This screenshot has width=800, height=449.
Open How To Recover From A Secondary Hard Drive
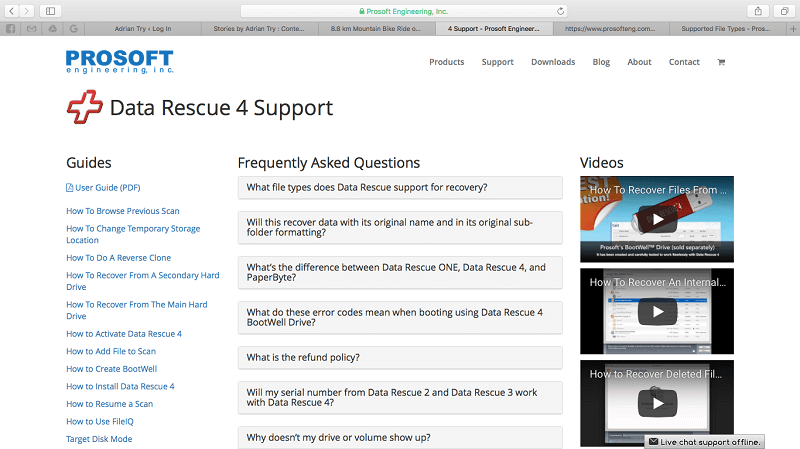point(142,281)
